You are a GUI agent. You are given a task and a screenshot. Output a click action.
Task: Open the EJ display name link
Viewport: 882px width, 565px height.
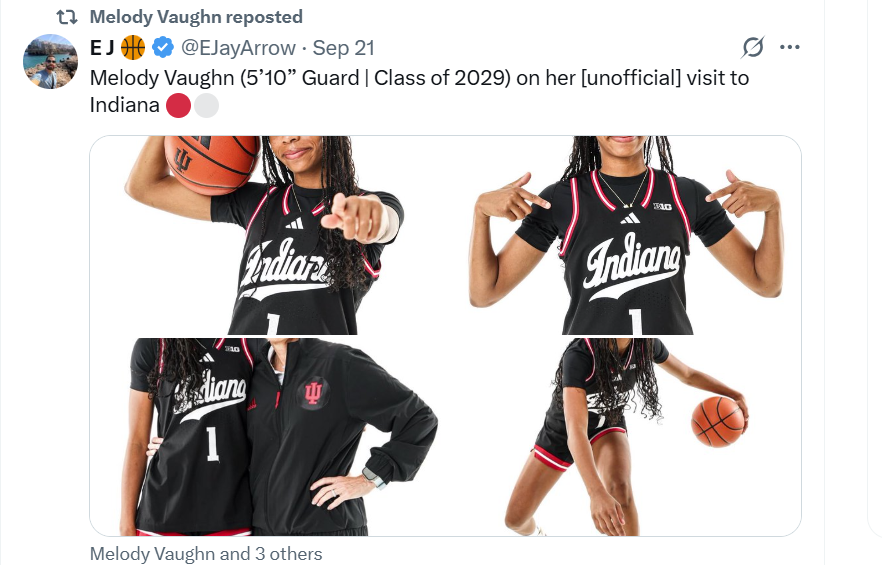[x=101, y=48]
